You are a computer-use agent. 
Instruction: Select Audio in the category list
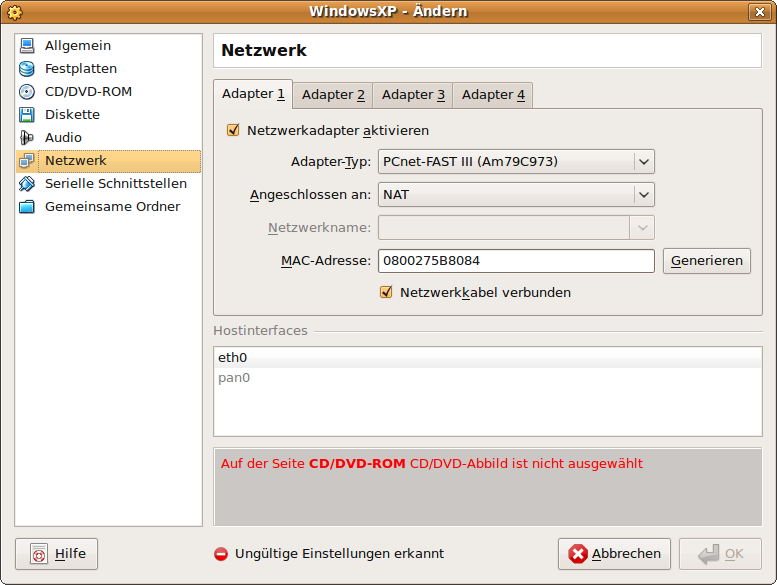point(109,138)
